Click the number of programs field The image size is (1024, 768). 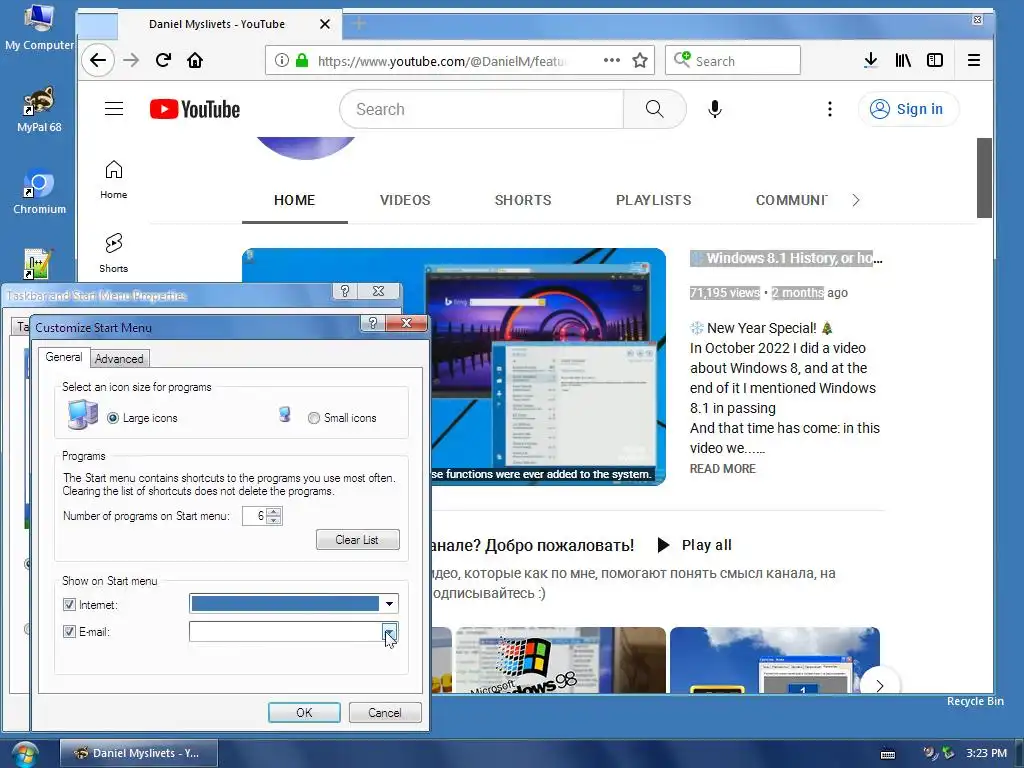click(255, 516)
